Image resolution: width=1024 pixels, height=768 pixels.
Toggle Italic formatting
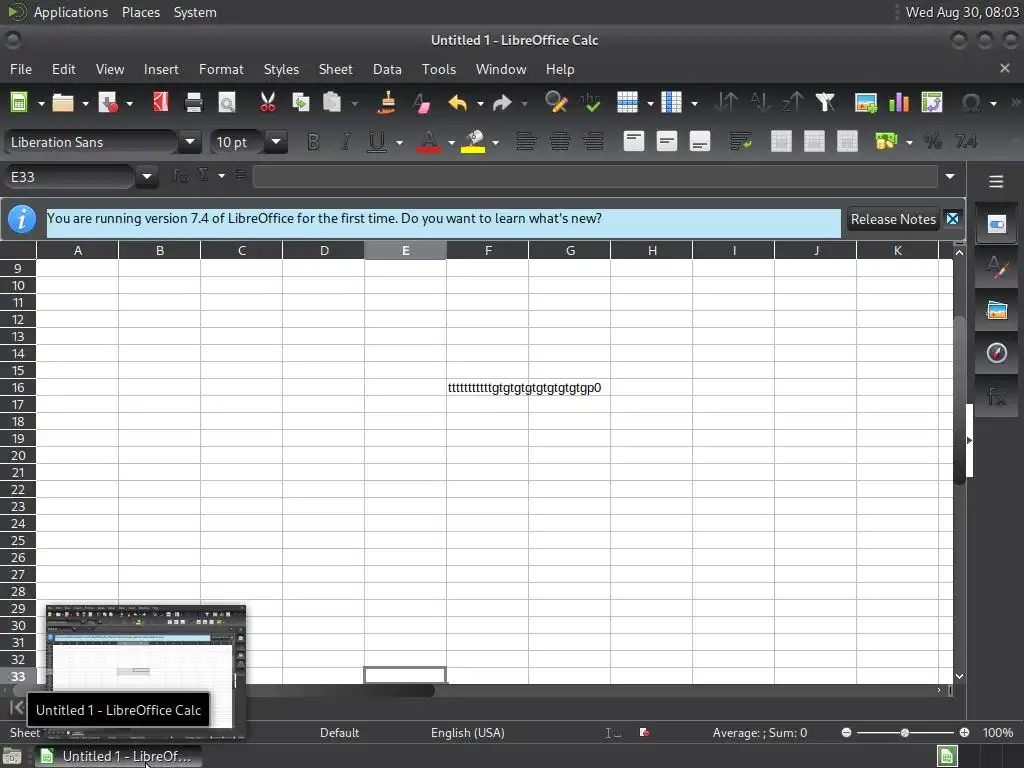(x=345, y=142)
